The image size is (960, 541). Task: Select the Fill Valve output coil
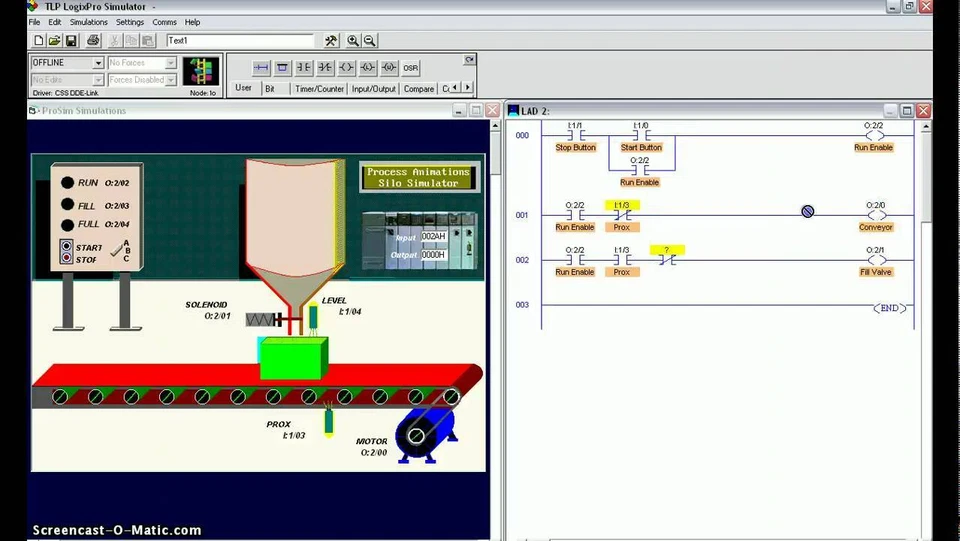876,260
